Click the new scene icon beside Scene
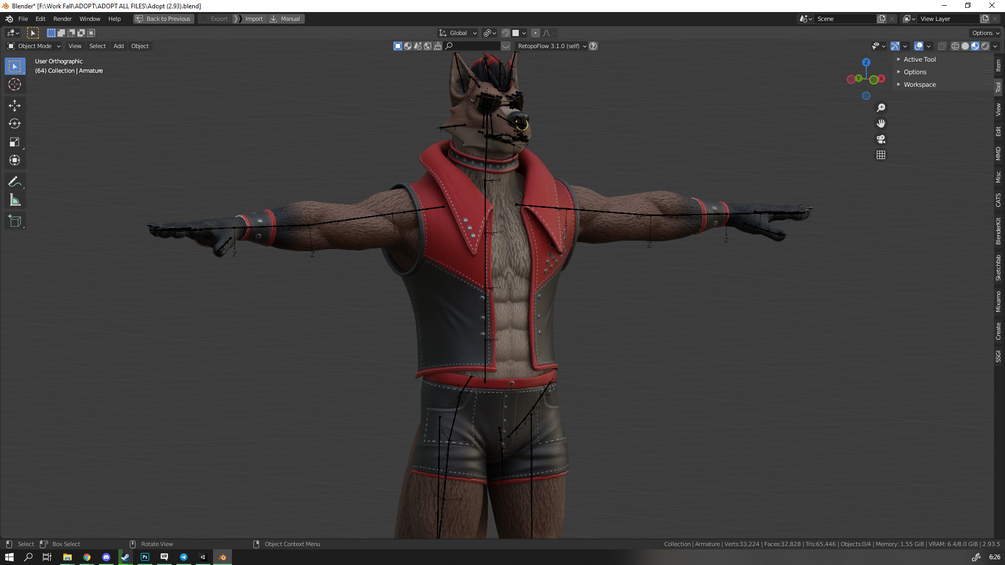The height and width of the screenshot is (565, 1005). (x=881, y=19)
